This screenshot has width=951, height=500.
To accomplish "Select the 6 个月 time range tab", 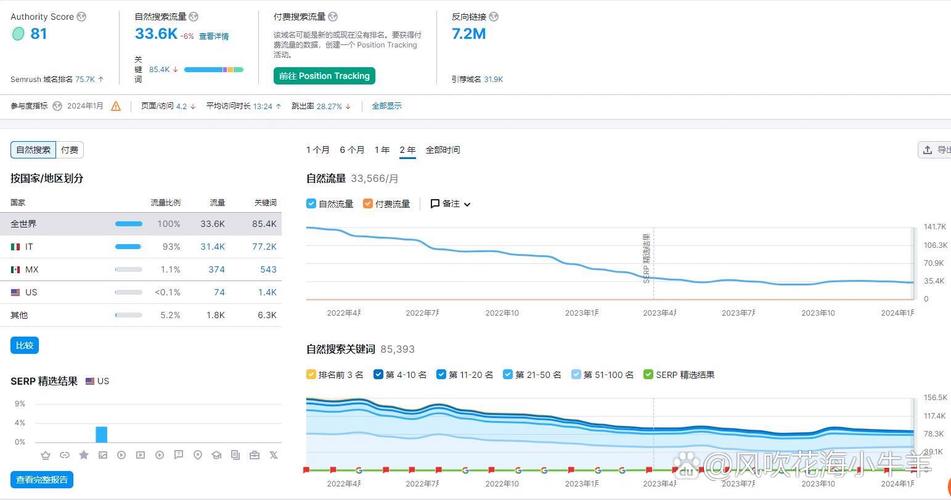I will click(x=352, y=150).
